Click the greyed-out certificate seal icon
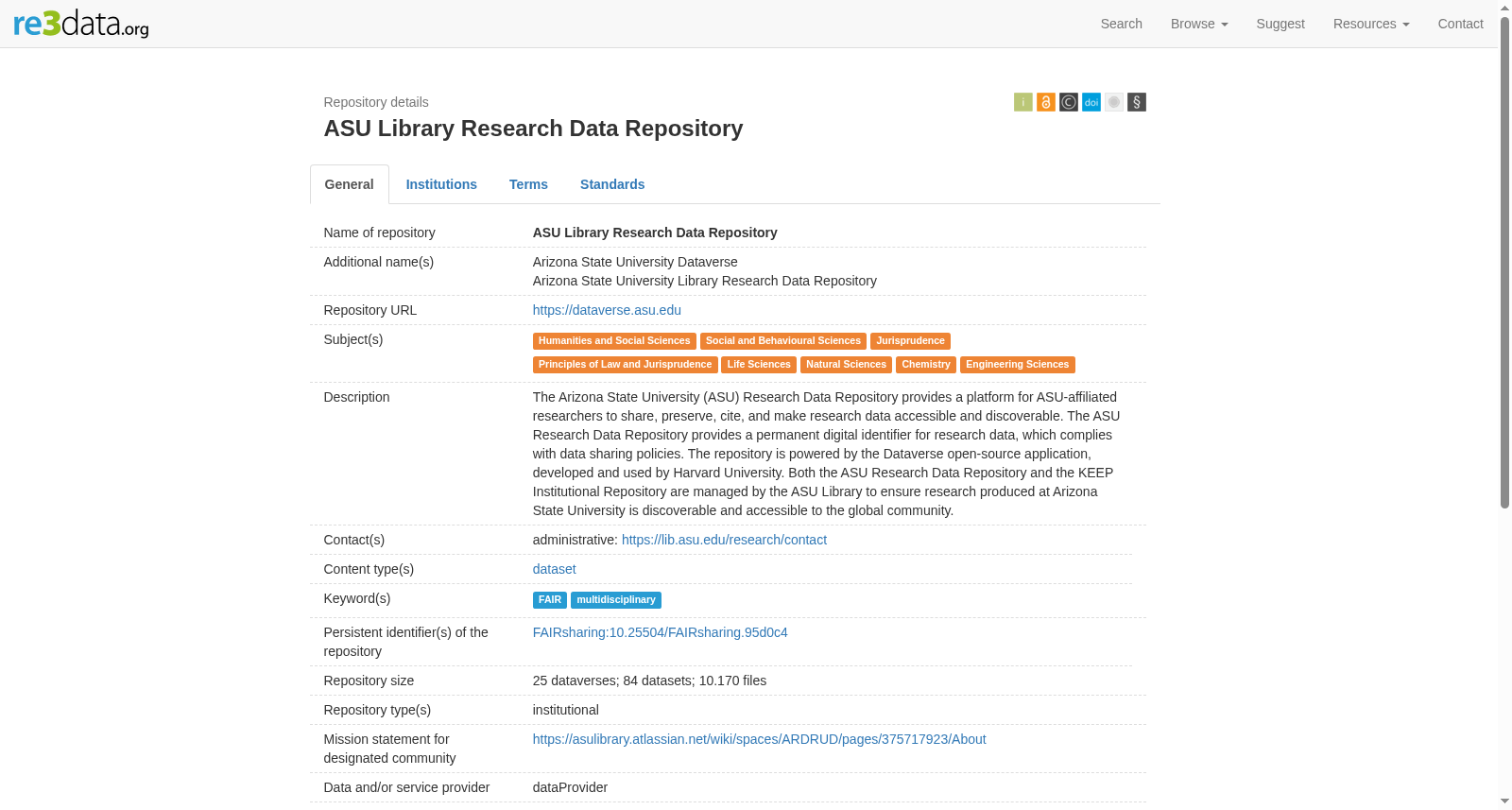 1113,102
